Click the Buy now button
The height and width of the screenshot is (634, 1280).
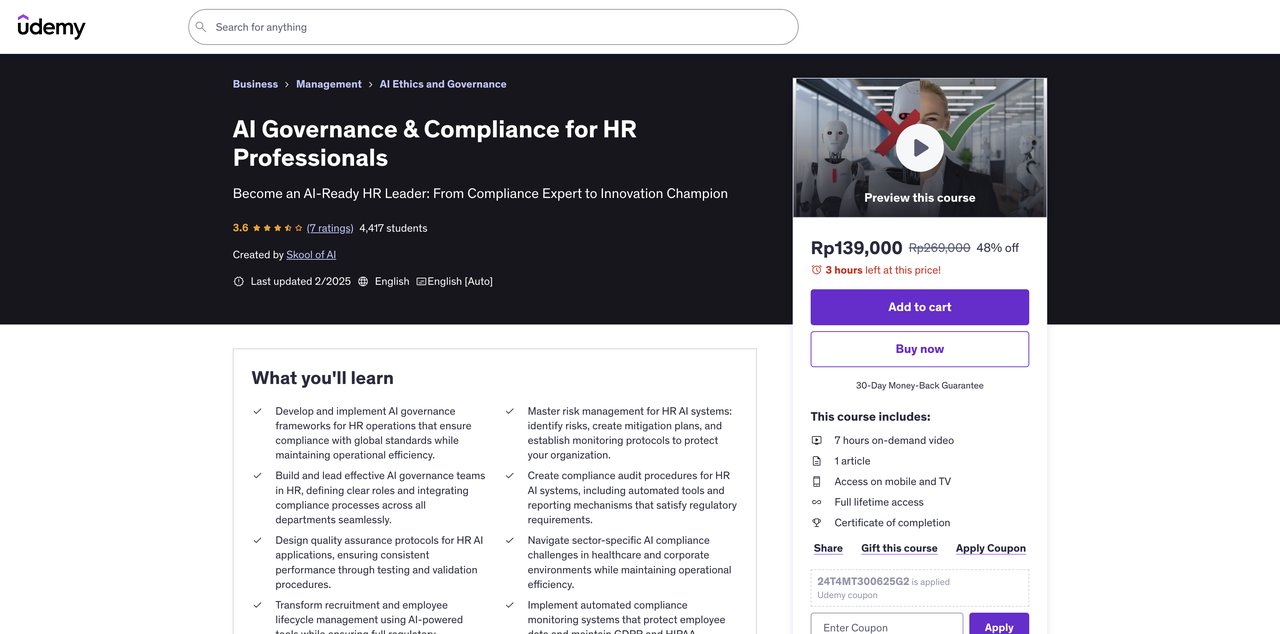pyautogui.click(x=920, y=349)
